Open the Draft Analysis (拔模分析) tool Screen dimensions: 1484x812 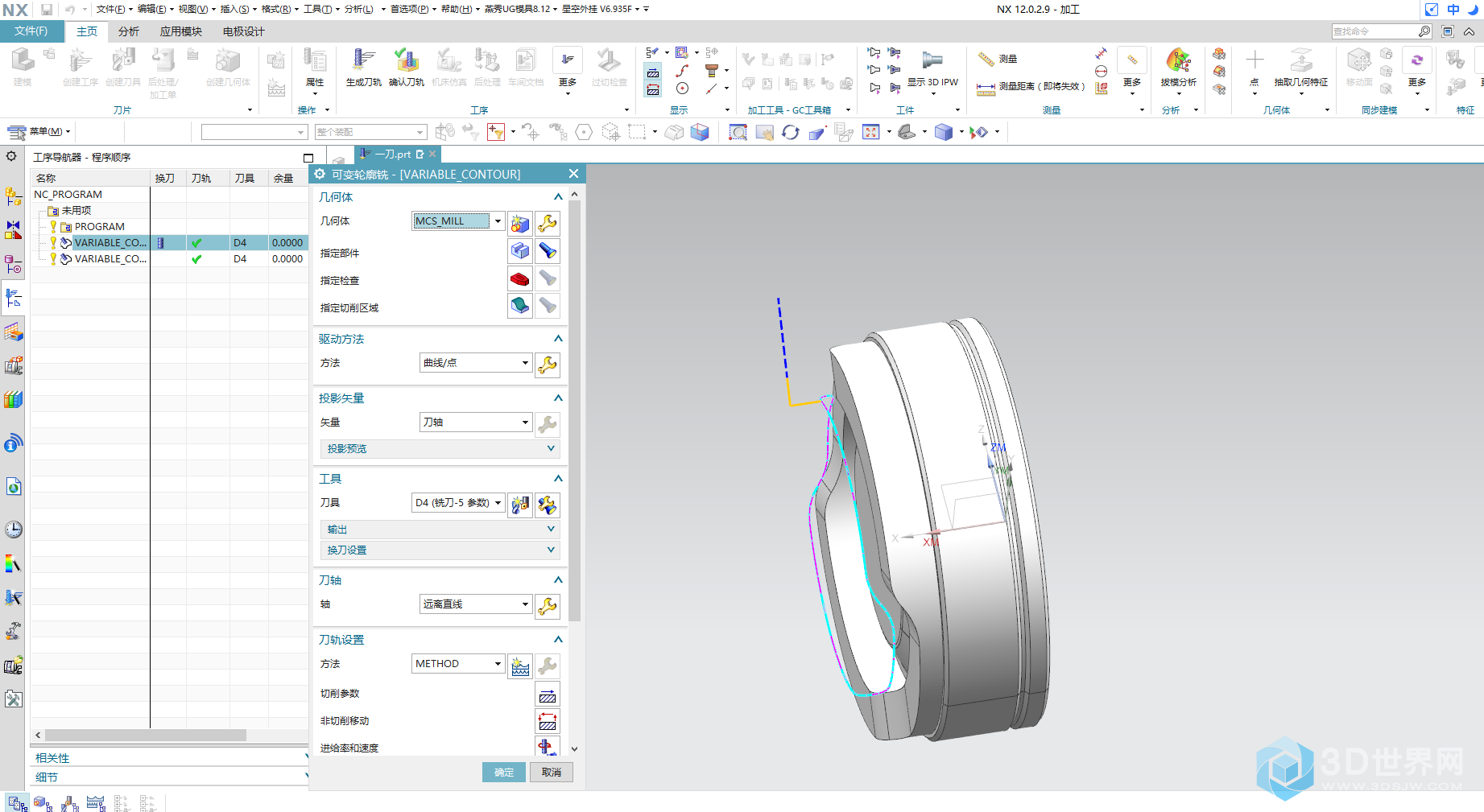[x=1178, y=61]
